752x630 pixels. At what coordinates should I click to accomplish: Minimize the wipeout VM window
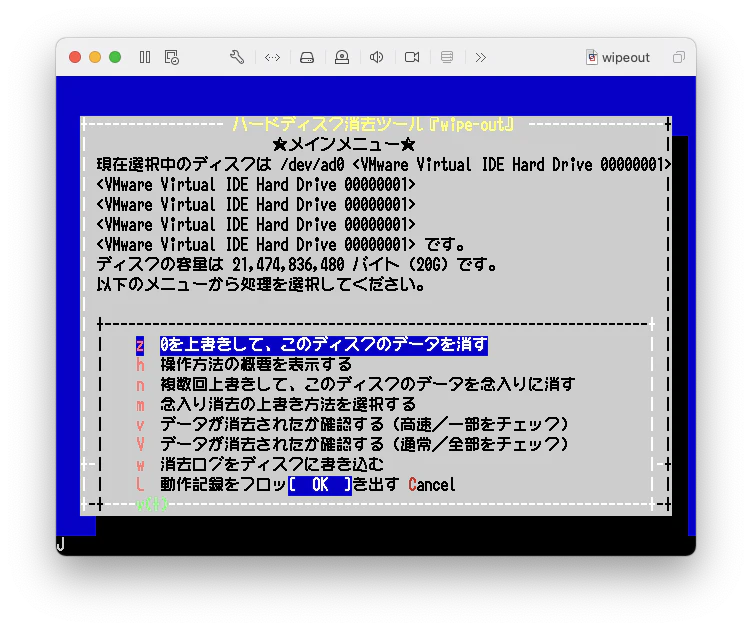click(95, 58)
